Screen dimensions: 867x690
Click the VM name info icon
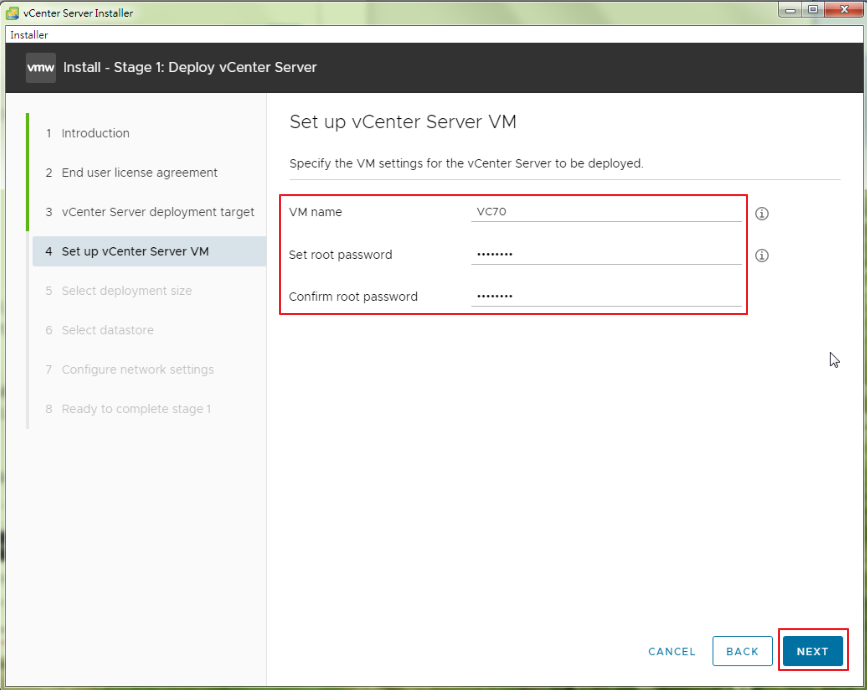point(761,213)
